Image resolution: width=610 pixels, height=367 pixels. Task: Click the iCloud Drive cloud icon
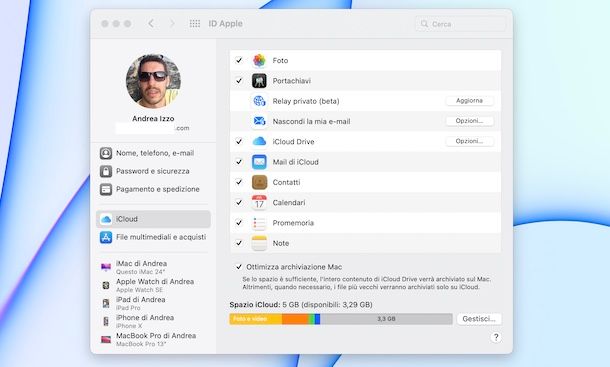[x=259, y=141]
